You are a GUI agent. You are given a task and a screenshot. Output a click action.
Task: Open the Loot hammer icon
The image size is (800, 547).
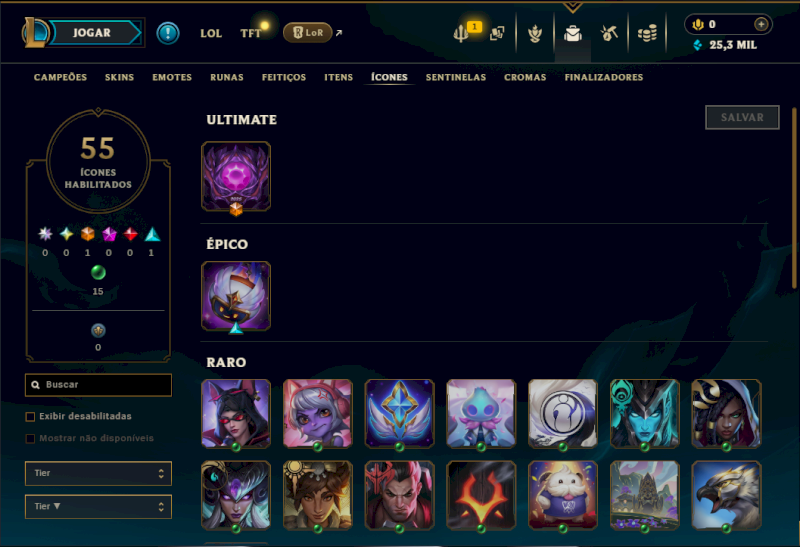pyautogui.click(x=609, y=34)
